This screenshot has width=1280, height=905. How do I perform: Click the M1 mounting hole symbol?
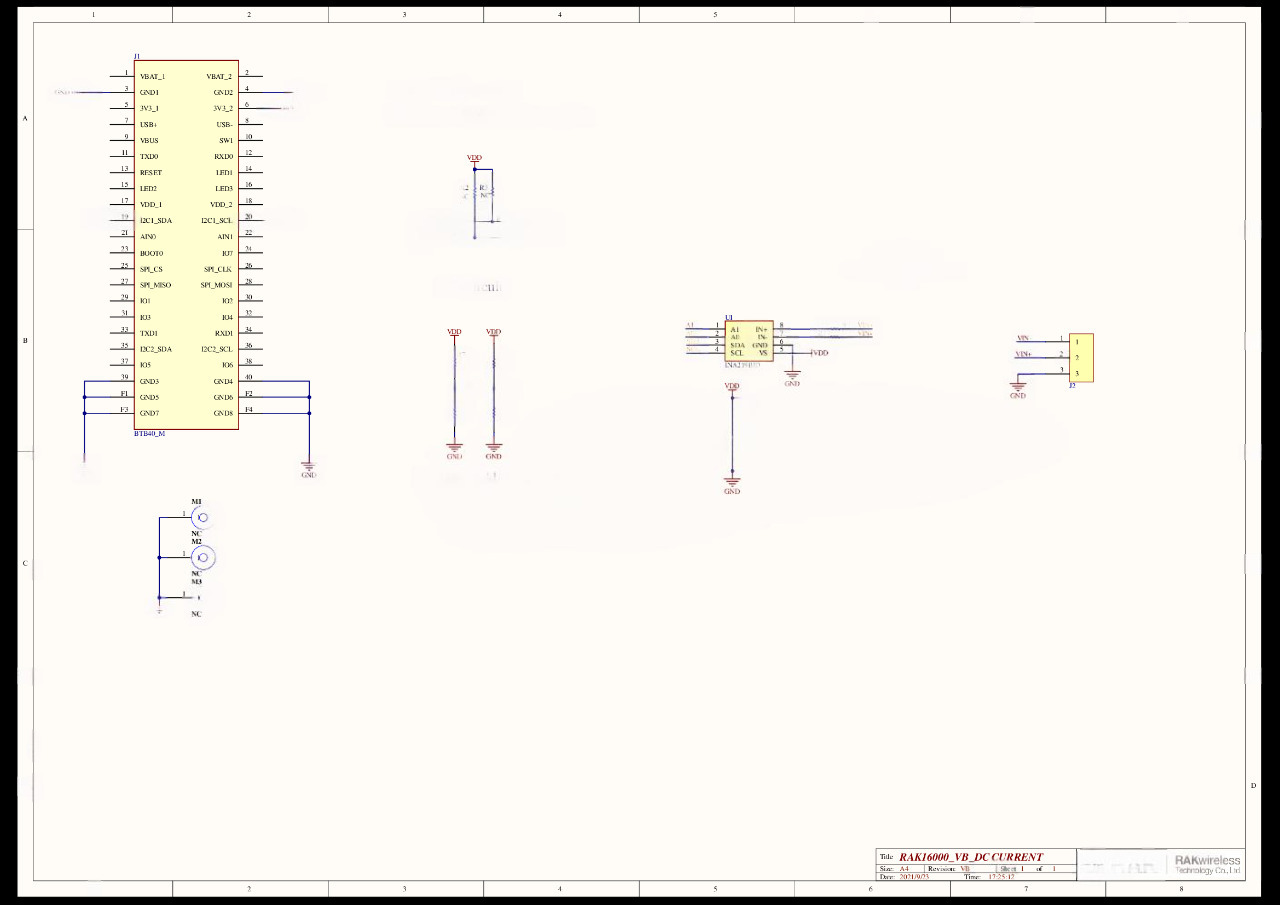(203, 517)
